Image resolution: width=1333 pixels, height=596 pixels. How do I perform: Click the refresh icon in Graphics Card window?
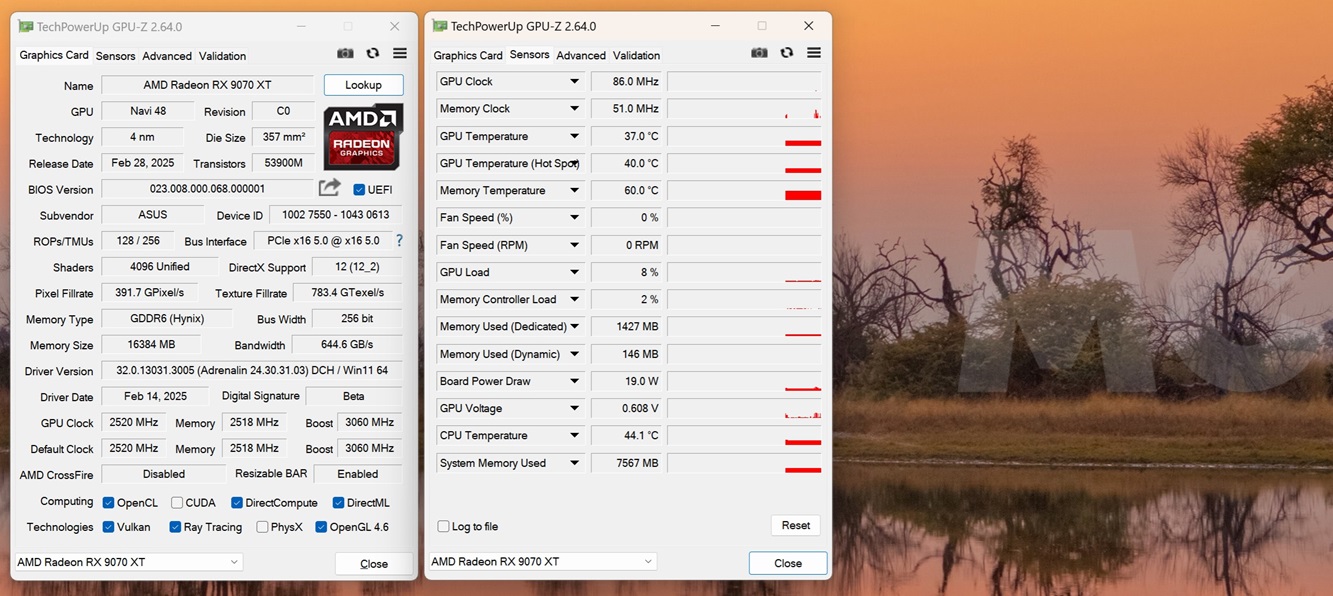click(x=372, y=54)
